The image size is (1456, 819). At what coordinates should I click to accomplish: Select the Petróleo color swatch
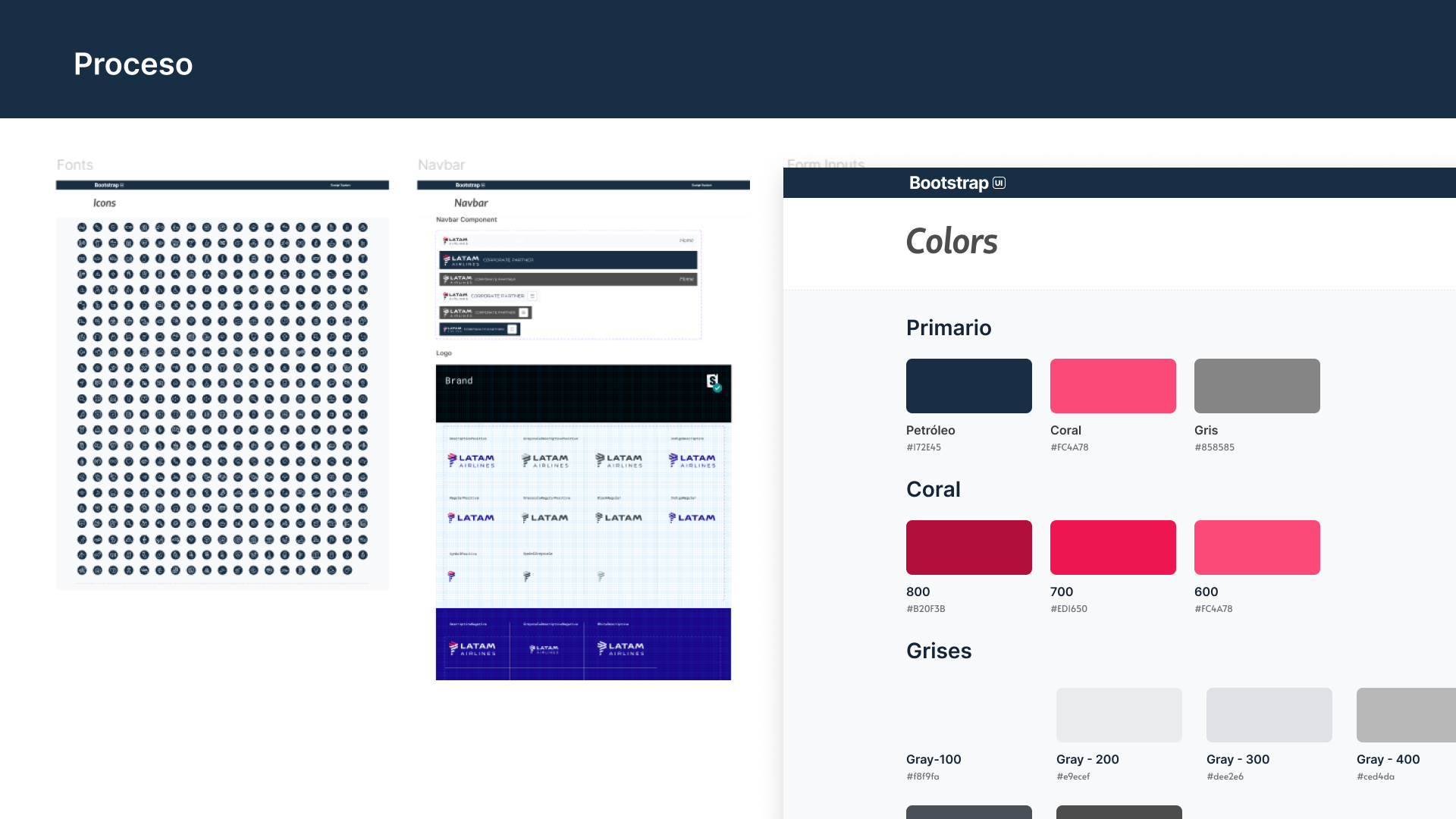click(x=968, y=386)
